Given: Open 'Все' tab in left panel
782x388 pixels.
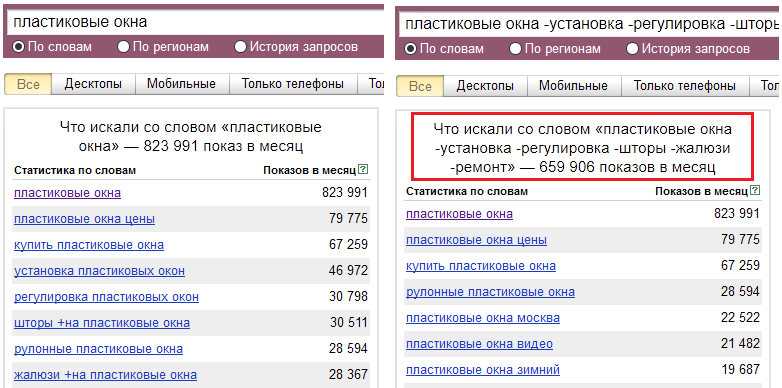Looking at the screenshot, I should (x=28, y=84).
